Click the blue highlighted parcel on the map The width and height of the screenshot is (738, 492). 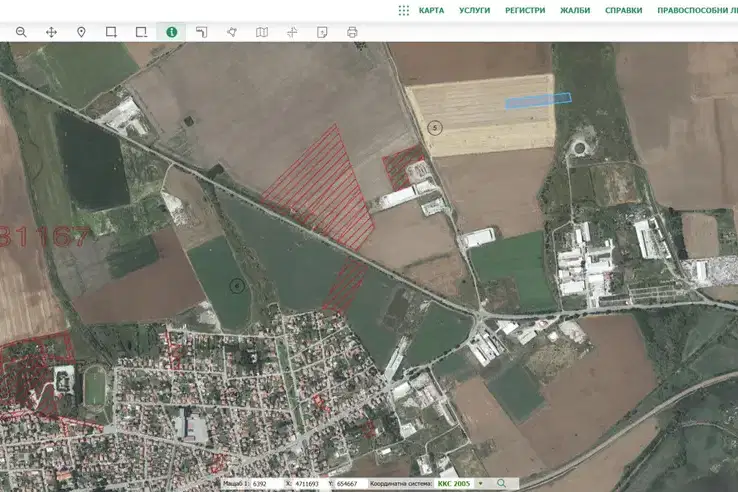pyautogui.click(x=538, y=100)
